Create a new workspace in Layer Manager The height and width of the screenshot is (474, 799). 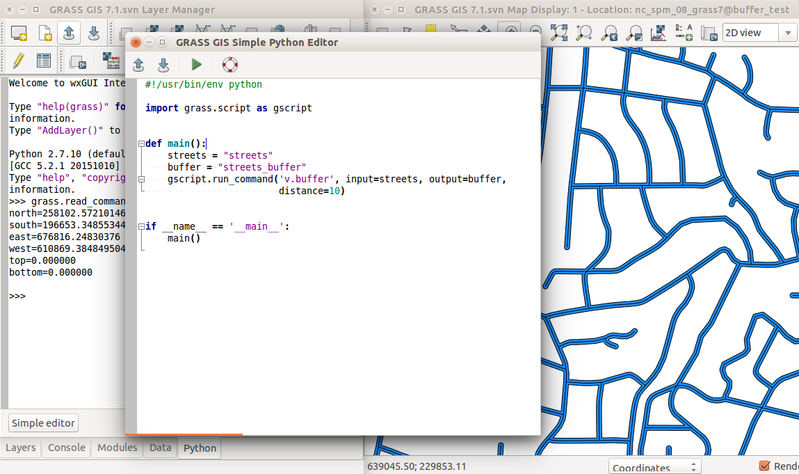click(44, 33)
